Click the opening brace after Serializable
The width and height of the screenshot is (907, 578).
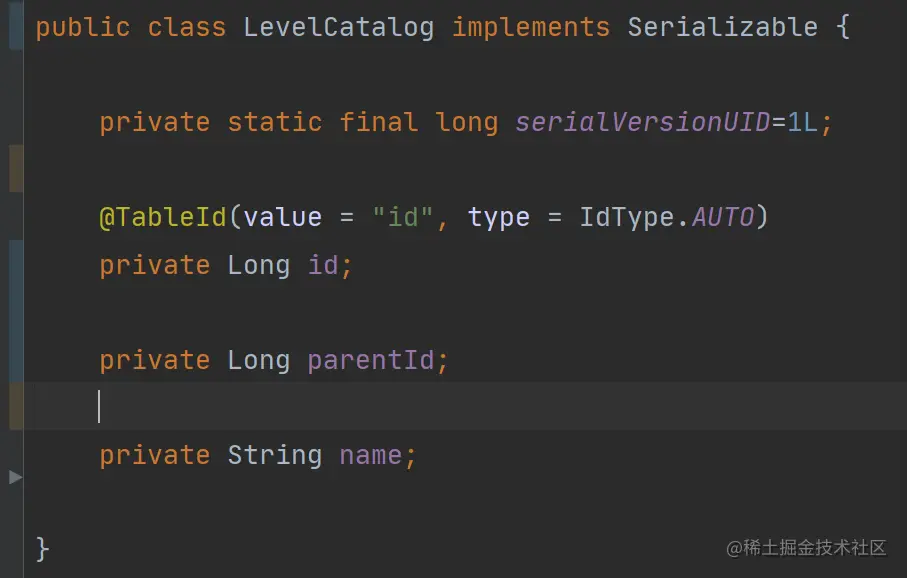(x=843, y=27)
